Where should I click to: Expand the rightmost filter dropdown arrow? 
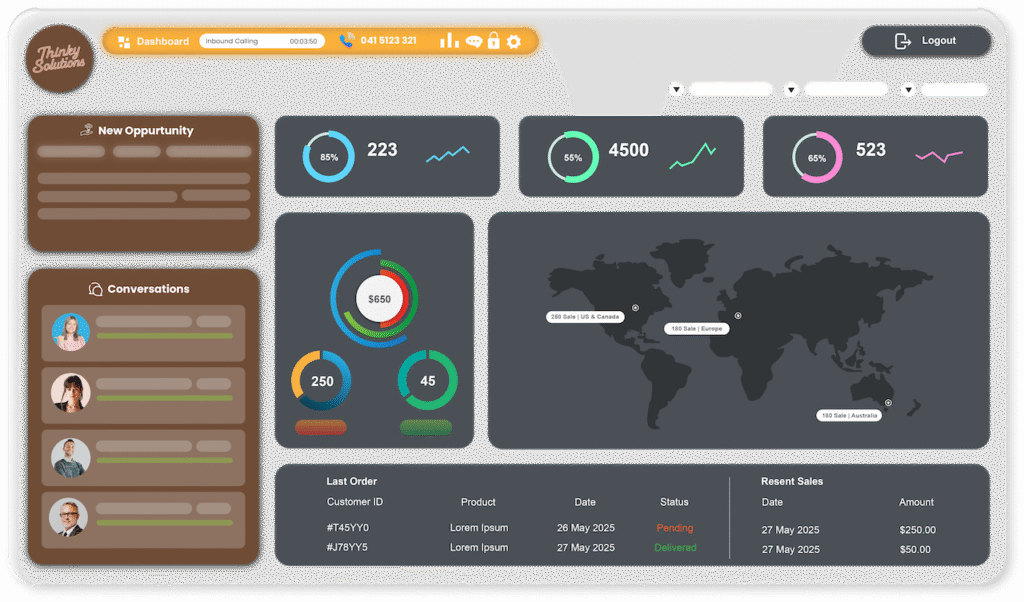[908, 90]
